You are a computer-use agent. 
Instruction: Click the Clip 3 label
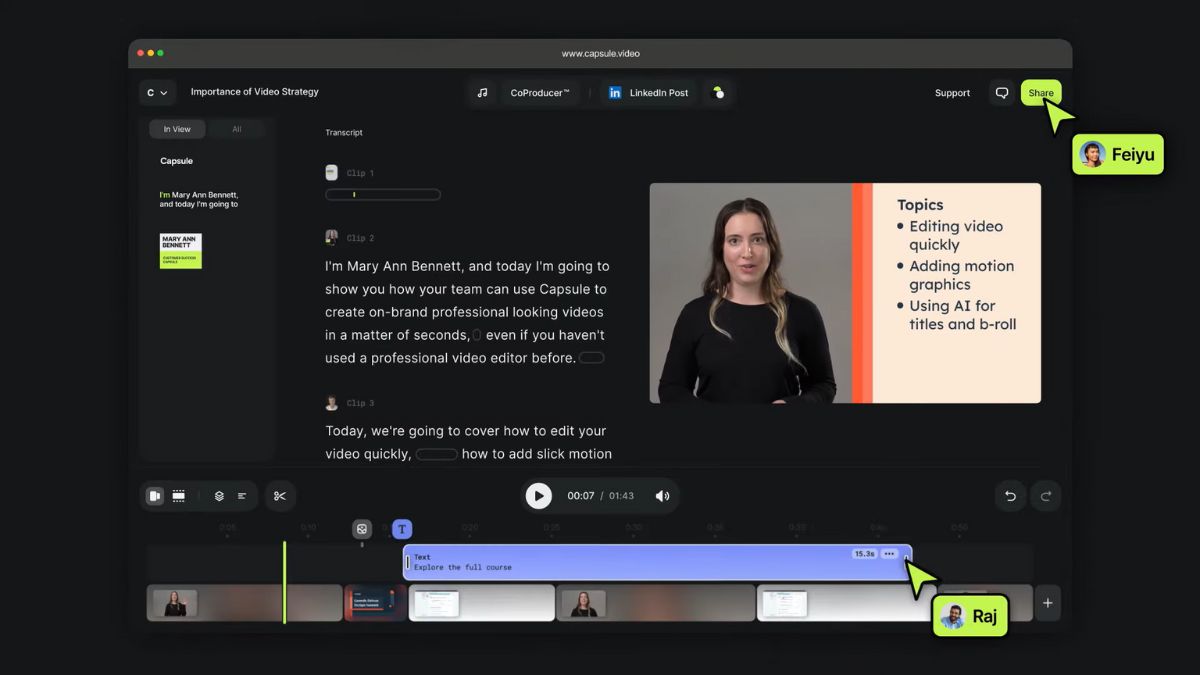[x=360, y=403]
